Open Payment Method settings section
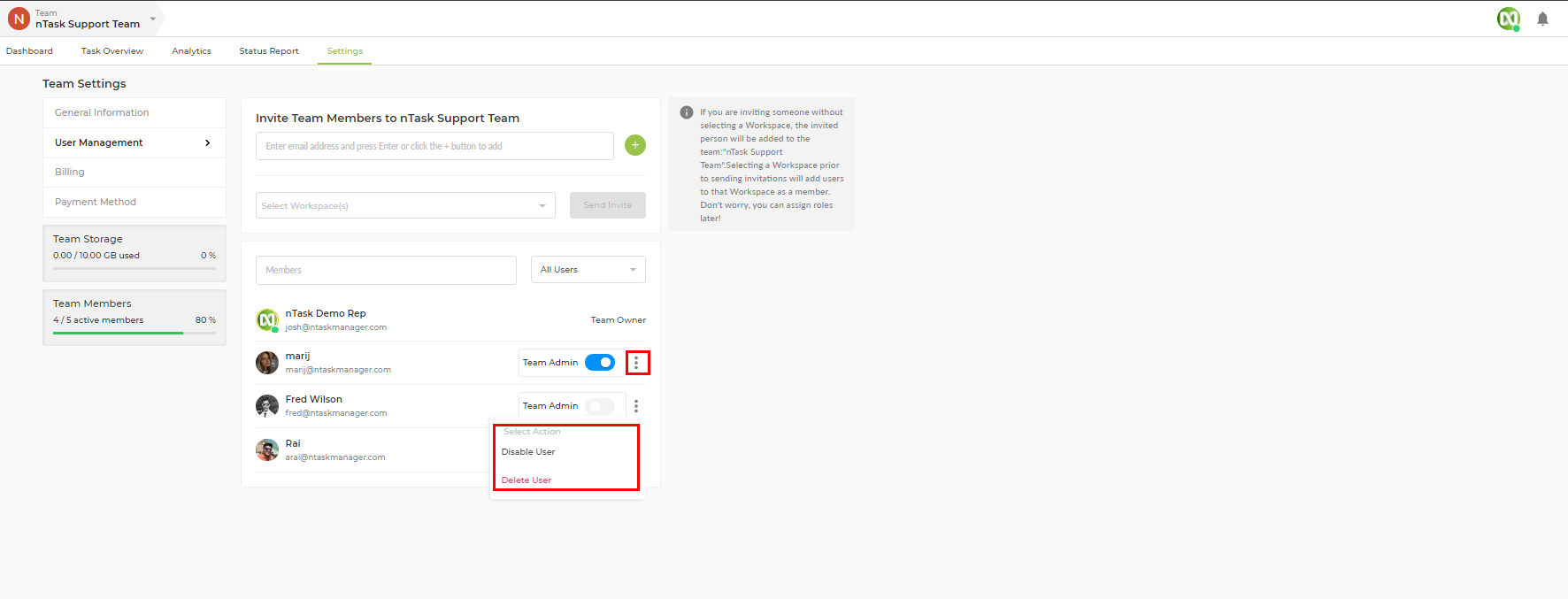This screenshot has width=1568, height=599. tap(135, 202)
